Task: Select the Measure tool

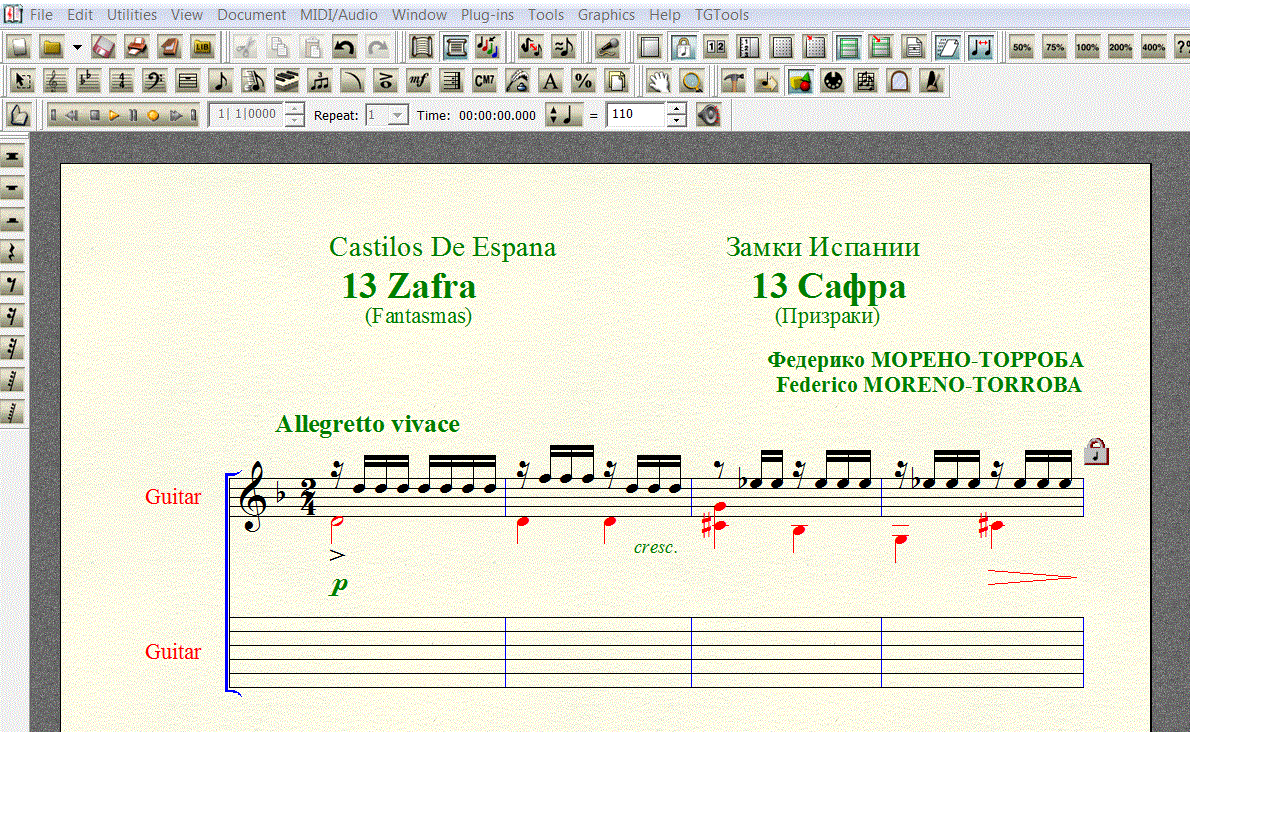Action: click(188, 81)
